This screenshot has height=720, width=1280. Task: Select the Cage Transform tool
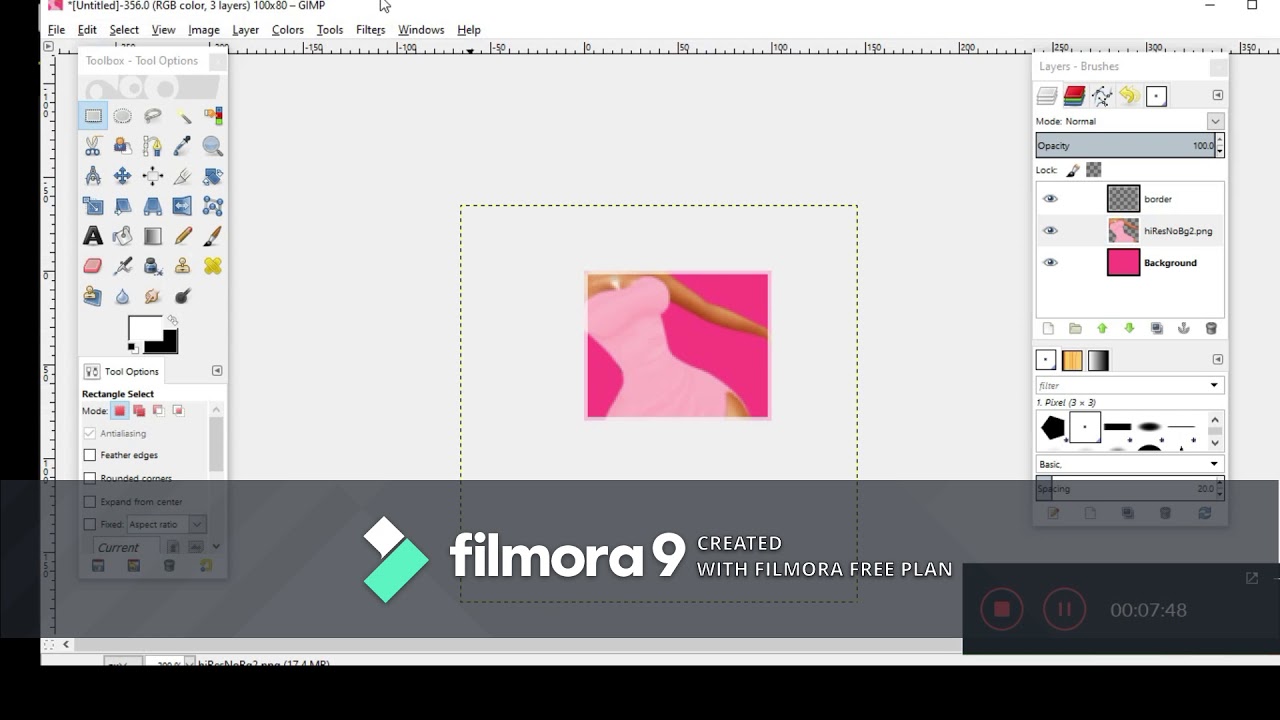[x=212, y=206]
